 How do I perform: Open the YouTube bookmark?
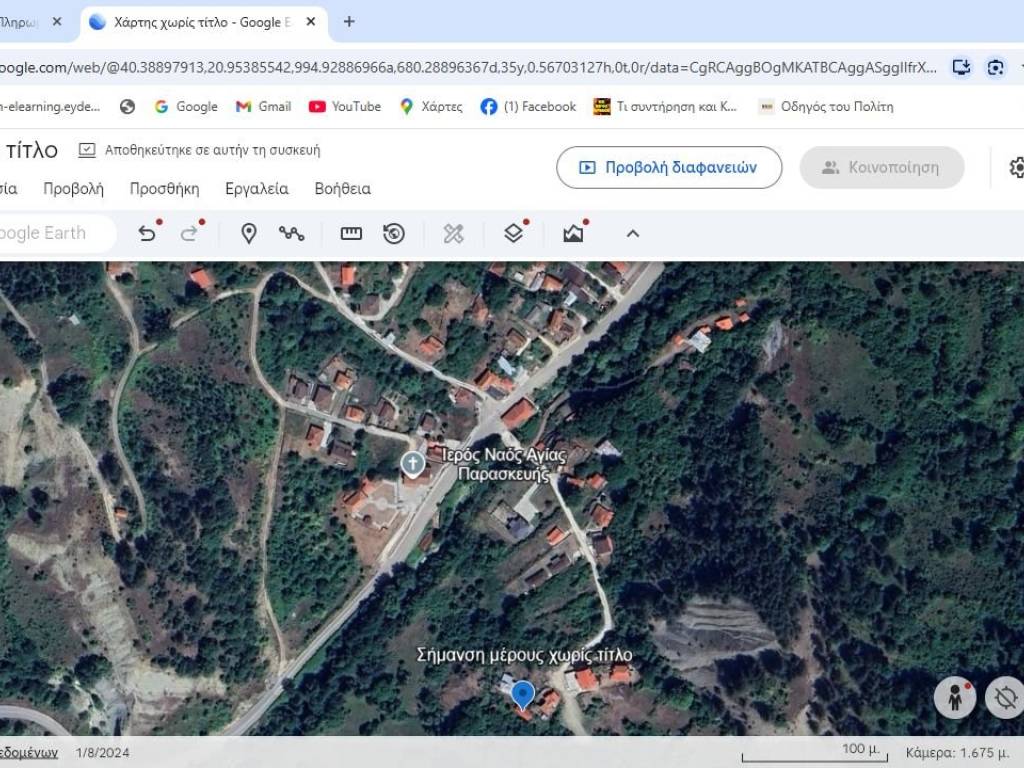pyautogui.click(x=345, y=107)
